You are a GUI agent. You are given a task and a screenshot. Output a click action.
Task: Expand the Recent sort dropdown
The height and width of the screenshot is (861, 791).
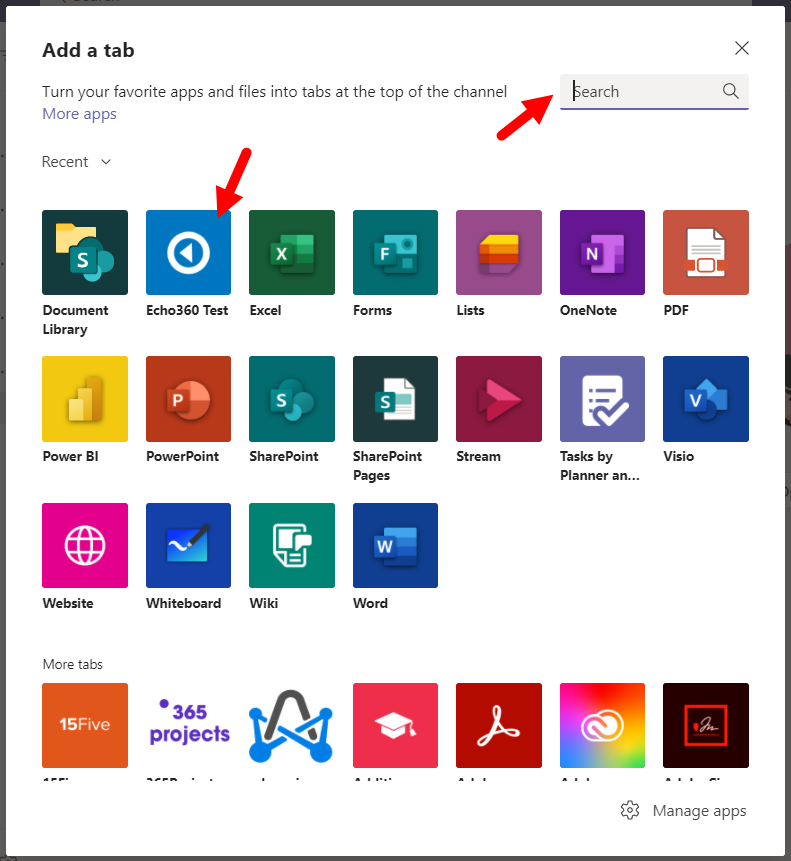pyautogui.click(x=76, y=162)
